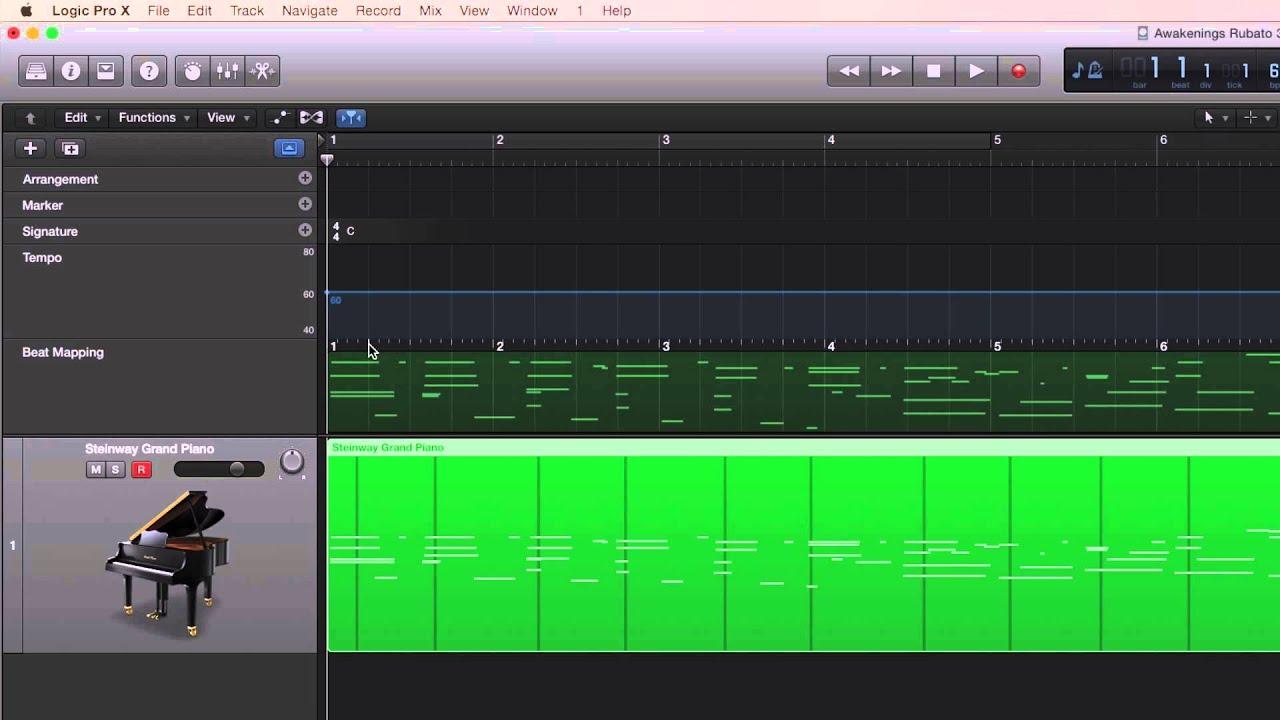Click the Steinway Grand Piano track name
Screen dimensions: 1280x720
[149, 449]
